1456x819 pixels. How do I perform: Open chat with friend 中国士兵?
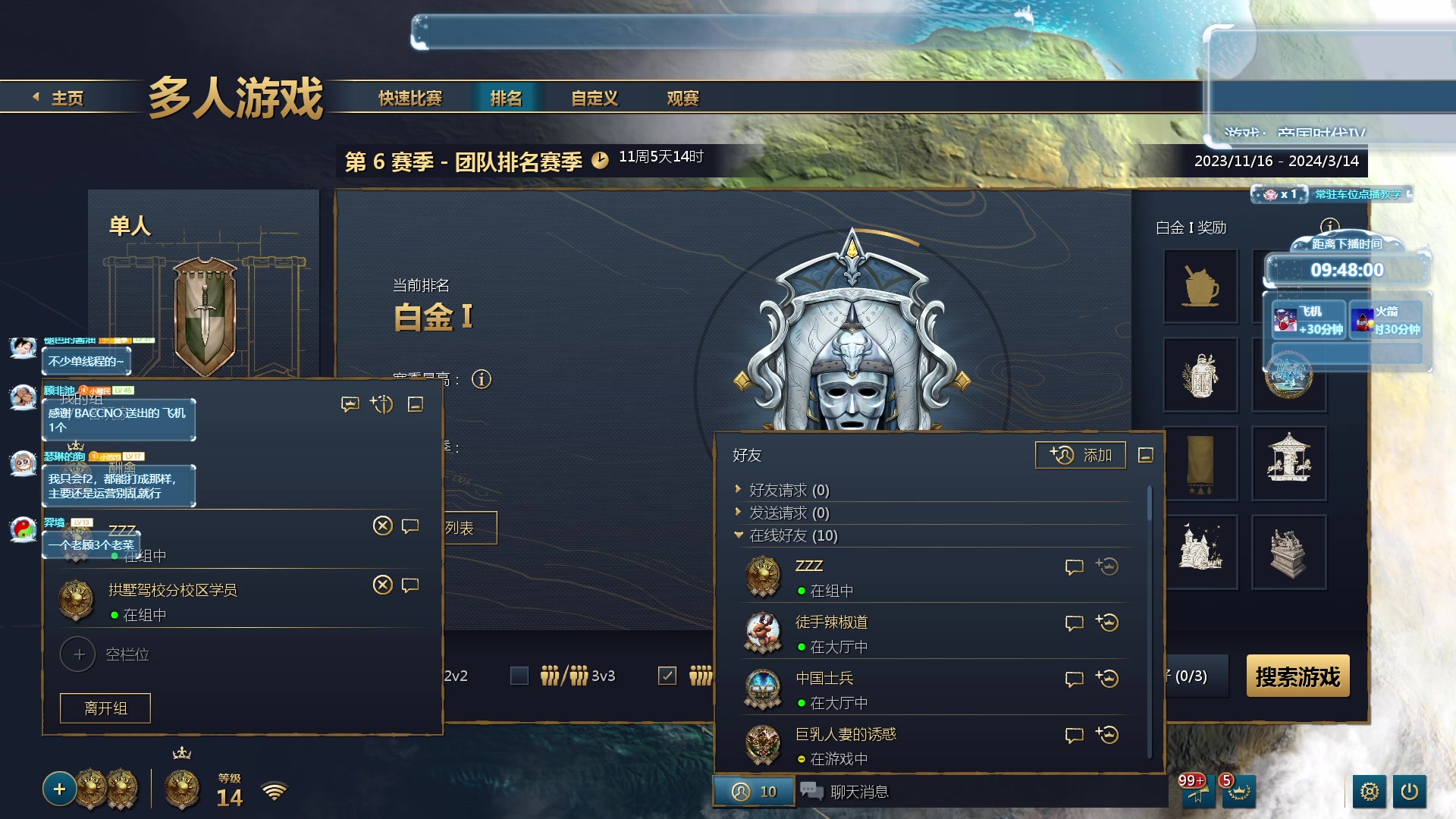click(1074, 679)
